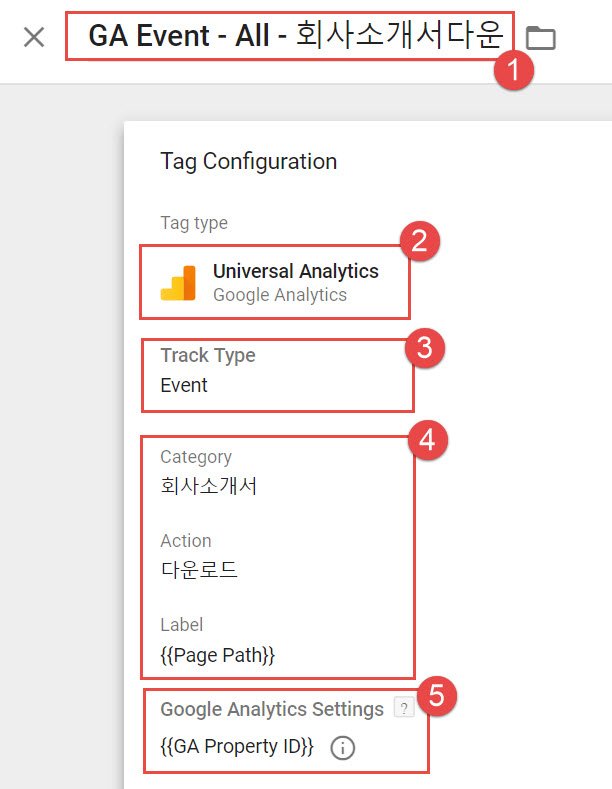The image size is (612, 789).
Task: Click the Action field label
Action: pos(186,541)
